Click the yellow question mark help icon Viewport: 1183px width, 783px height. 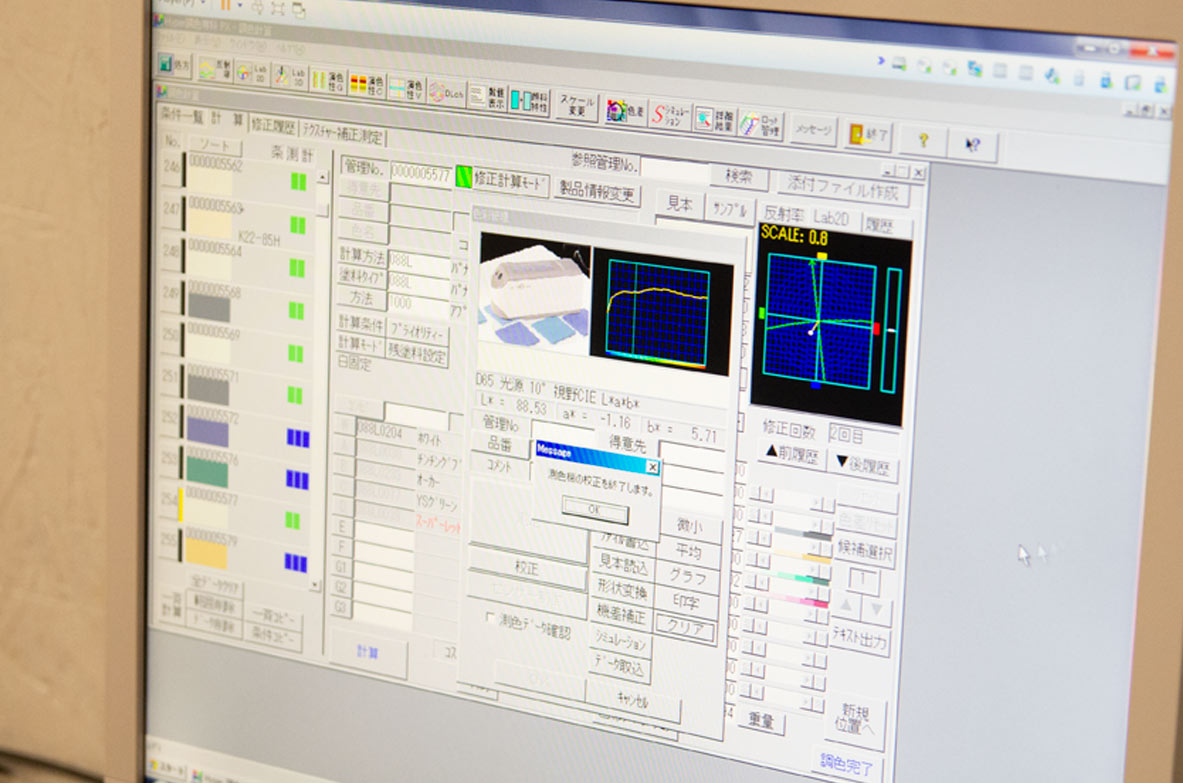point(923,141)
